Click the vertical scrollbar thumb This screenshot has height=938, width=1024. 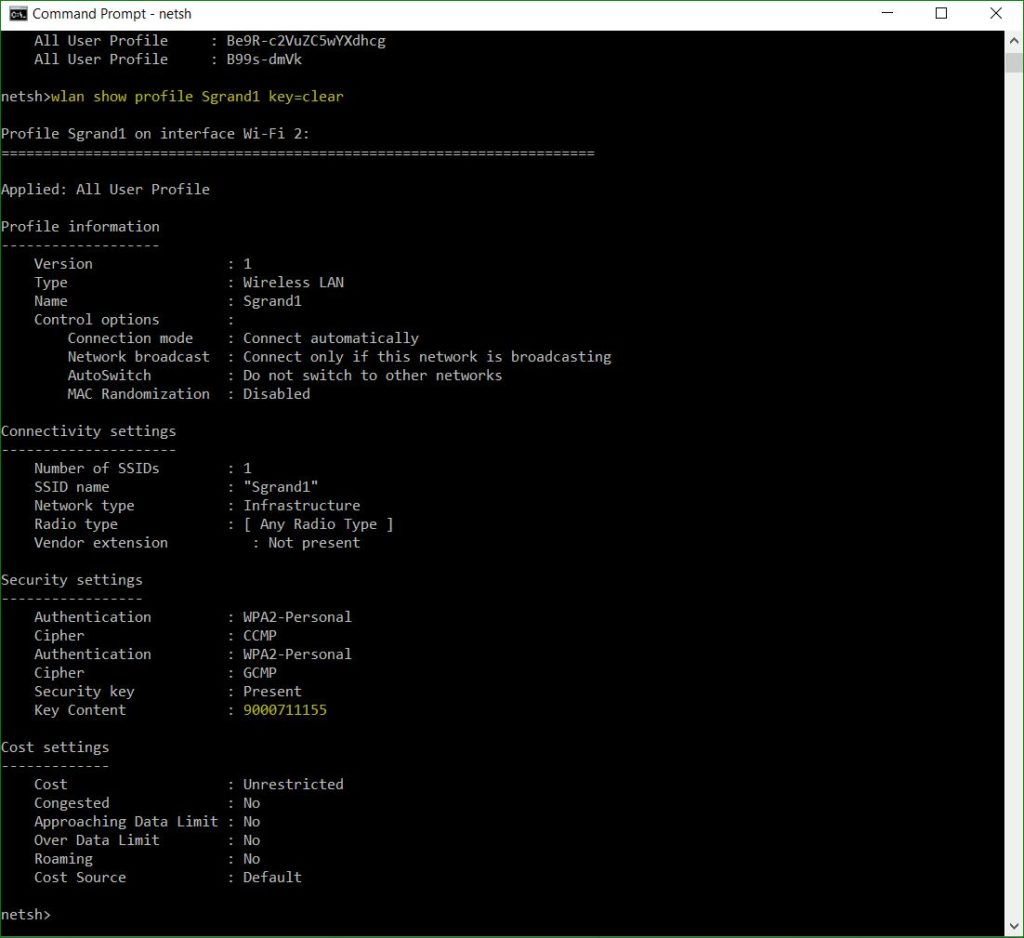tap(1013, 62)
